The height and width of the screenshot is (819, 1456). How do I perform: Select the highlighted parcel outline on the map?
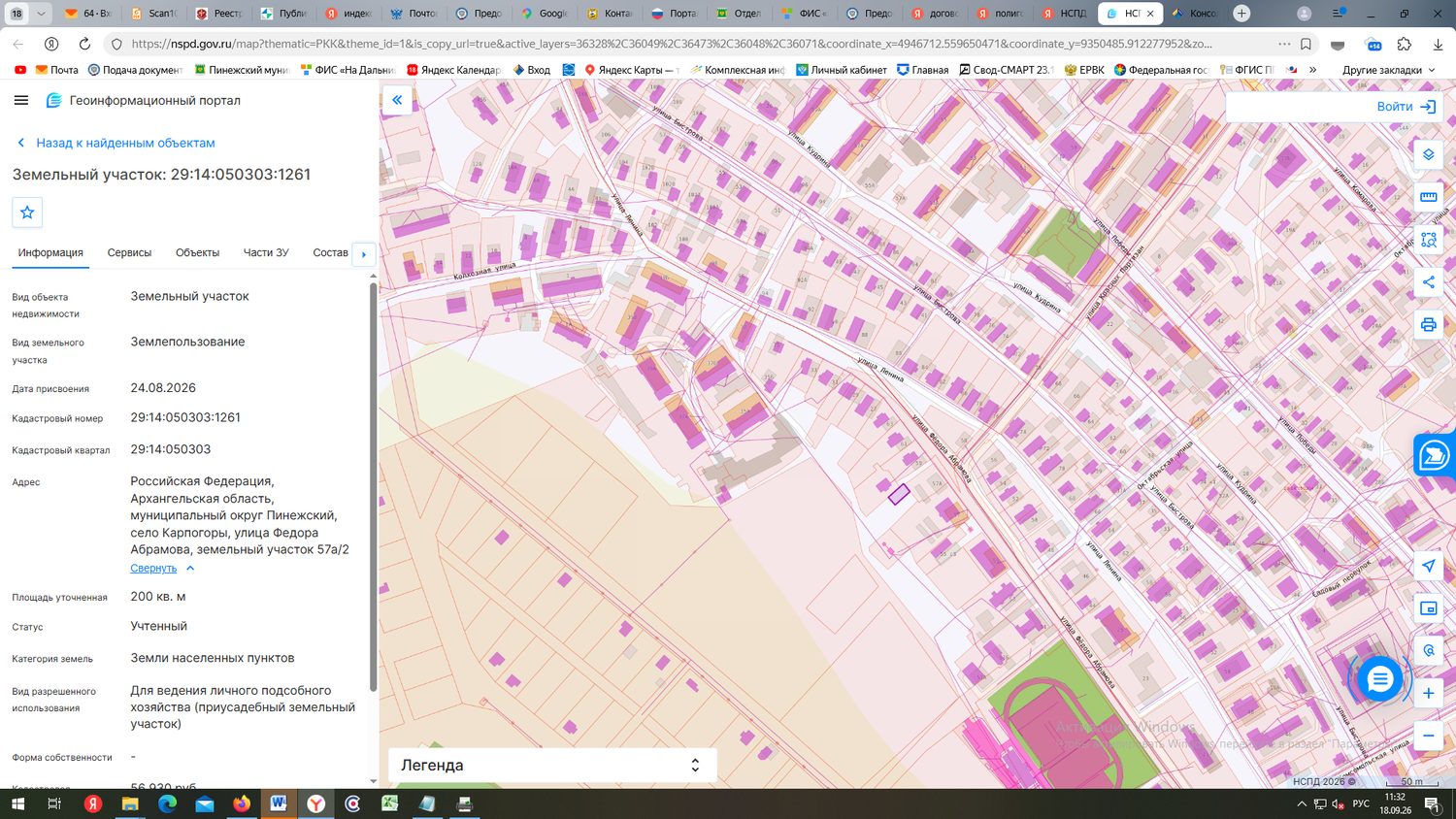coord(899,494)
